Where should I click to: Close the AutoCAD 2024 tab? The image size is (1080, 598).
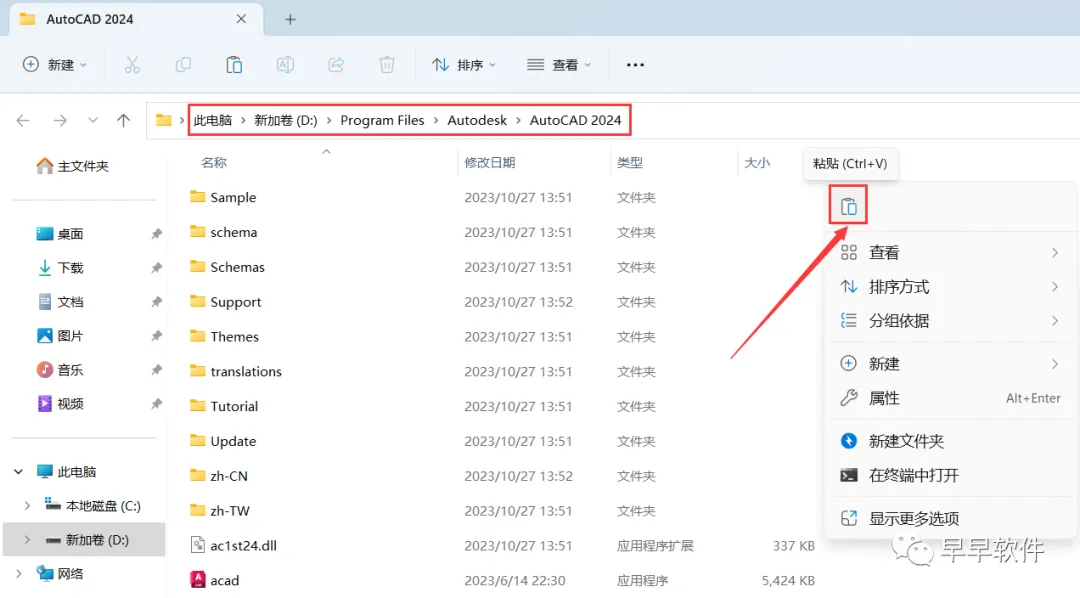click(241, 19)
